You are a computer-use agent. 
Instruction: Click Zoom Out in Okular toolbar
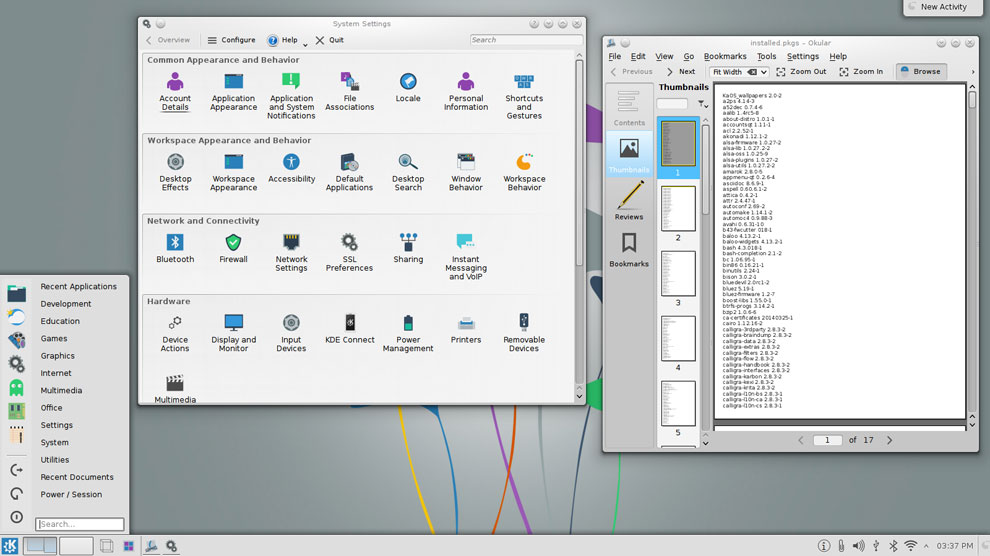(801, 72)
